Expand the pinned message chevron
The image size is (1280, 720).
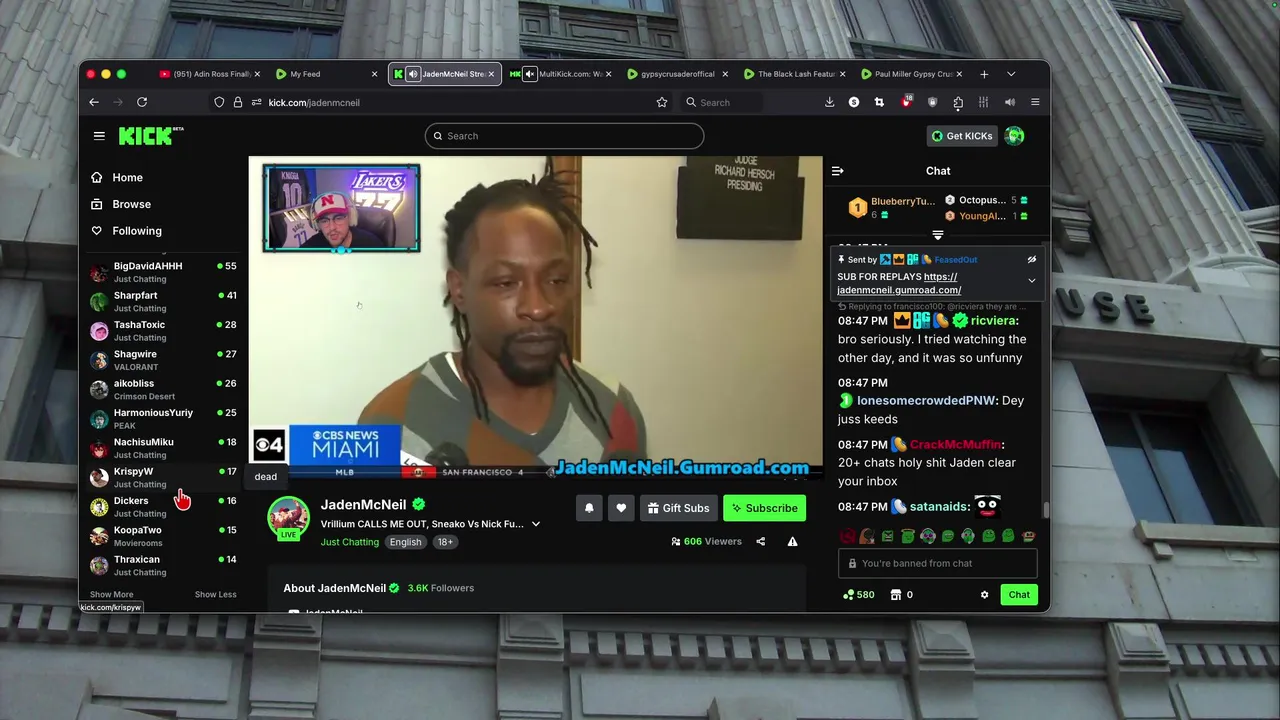1031,281
